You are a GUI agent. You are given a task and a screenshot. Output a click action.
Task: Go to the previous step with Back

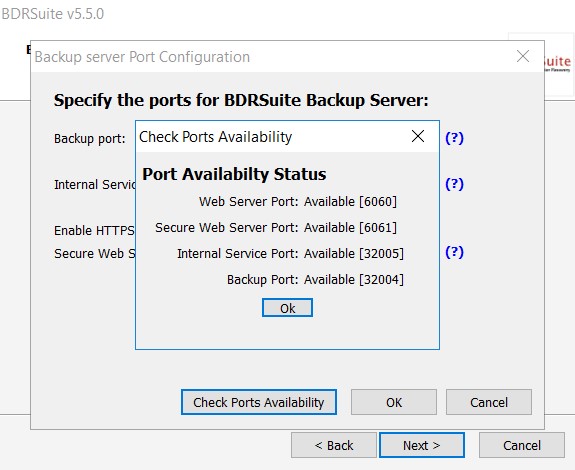pos(334,445)
